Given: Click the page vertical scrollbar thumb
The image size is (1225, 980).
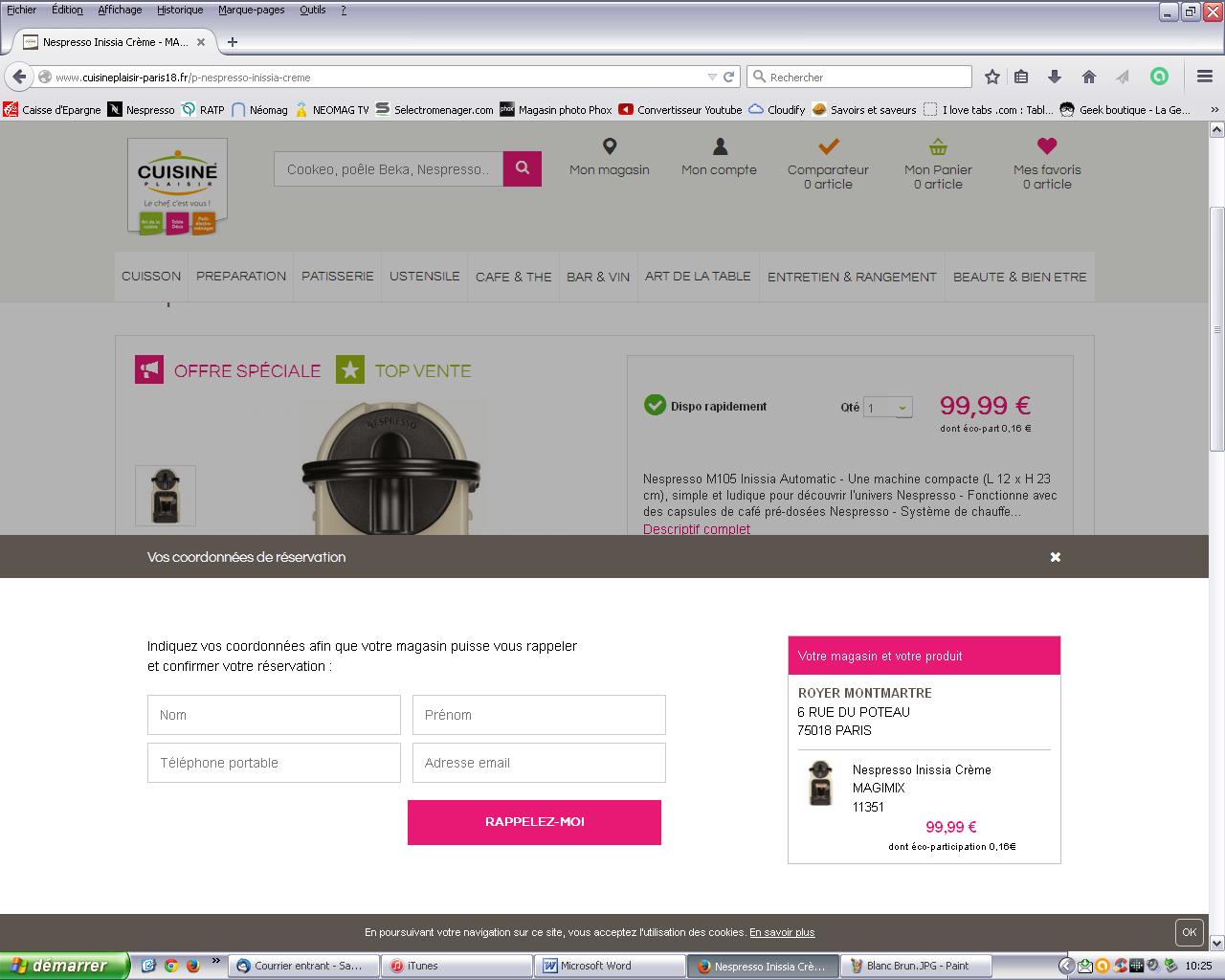Looking at the screenshot, I should point(1216,329).
